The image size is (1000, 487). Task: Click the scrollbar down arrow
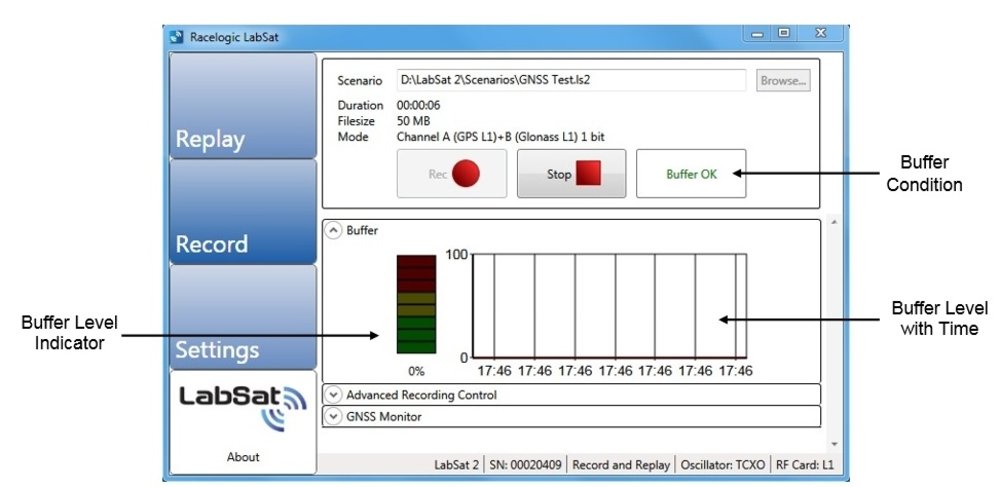(833, 444)
